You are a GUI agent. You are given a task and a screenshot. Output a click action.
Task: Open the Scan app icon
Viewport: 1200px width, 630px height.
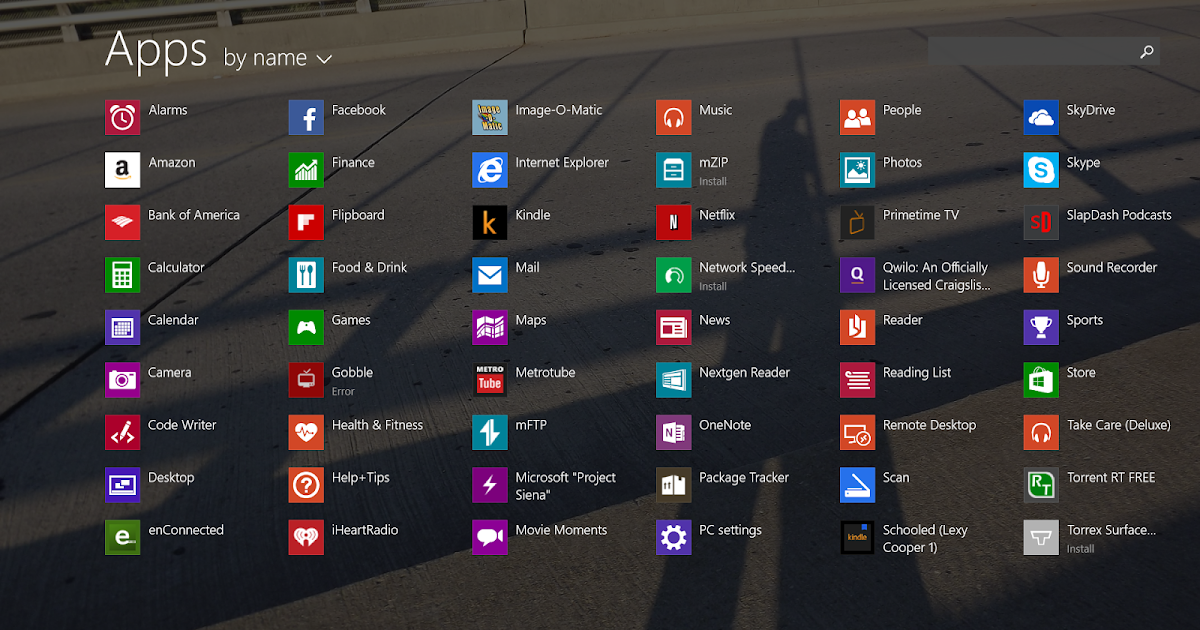(857, 485)
